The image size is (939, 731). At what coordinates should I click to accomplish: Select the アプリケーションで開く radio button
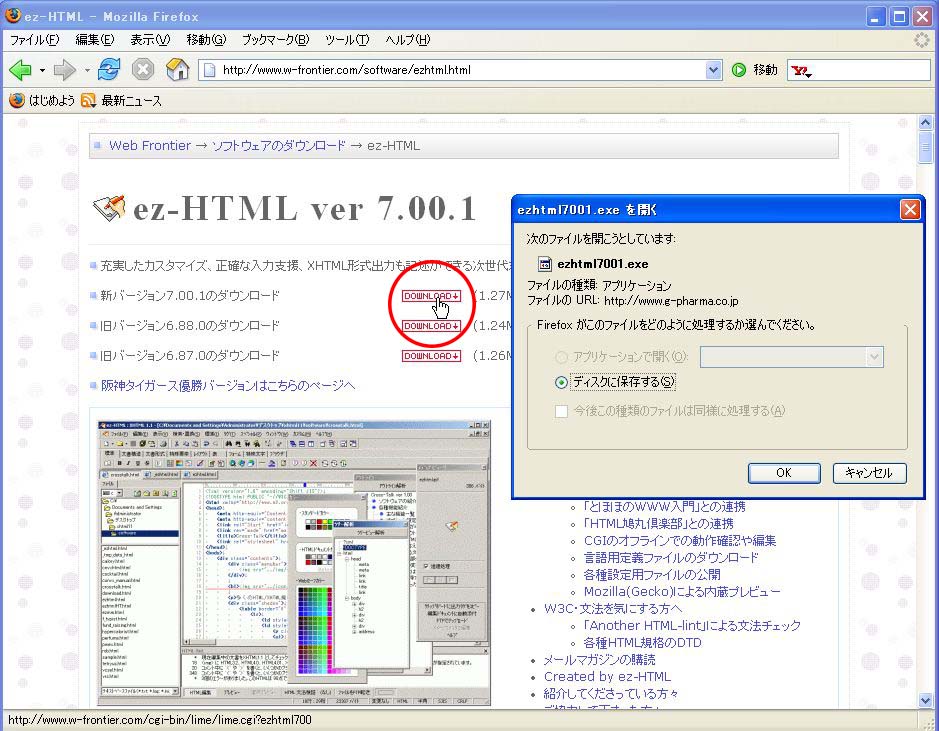point(561,357)
